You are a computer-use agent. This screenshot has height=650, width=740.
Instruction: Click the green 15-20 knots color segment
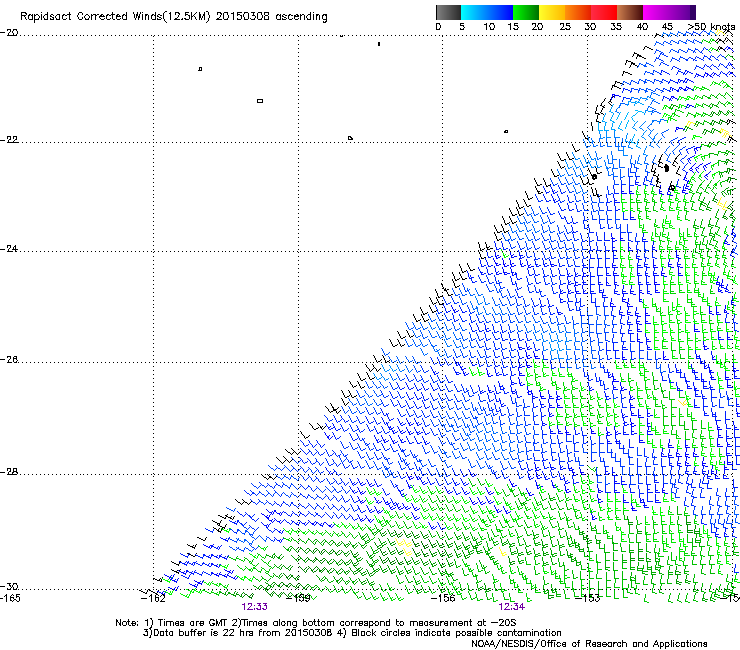526,12
